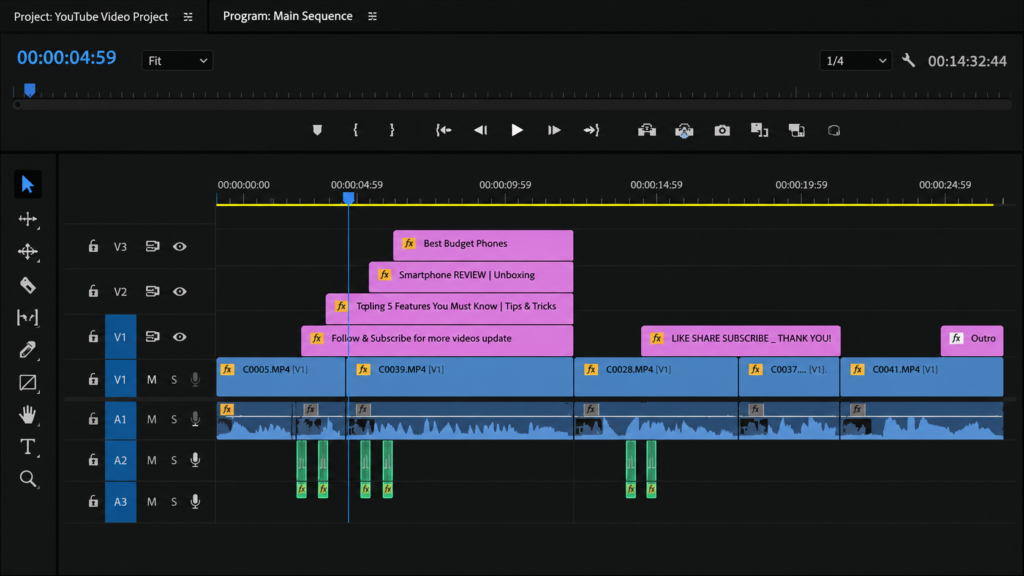The width and height of the screenshot is (1024, 576).
Task: Click the Extract button
Action: click(684, 131)
